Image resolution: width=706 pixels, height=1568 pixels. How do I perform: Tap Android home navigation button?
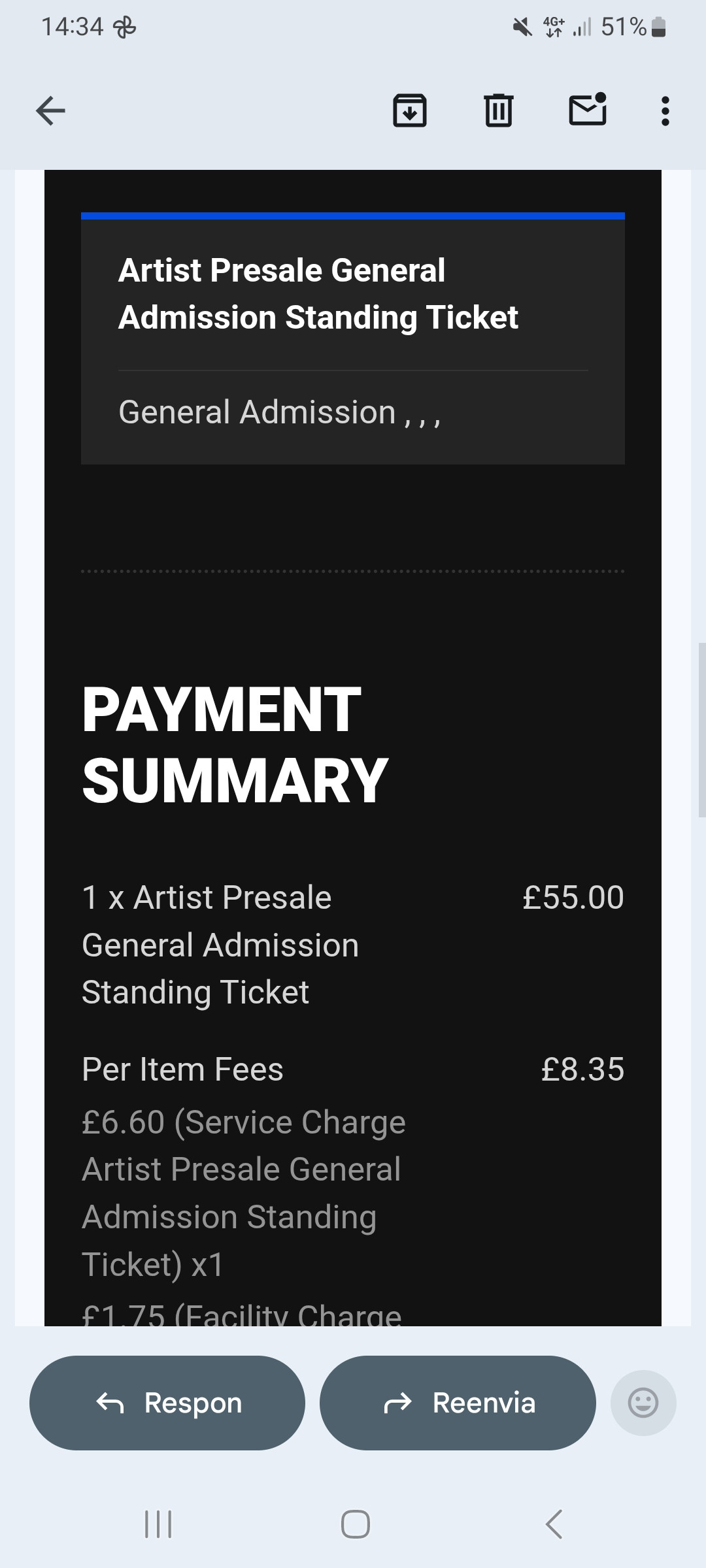(x=355, y=1524)
